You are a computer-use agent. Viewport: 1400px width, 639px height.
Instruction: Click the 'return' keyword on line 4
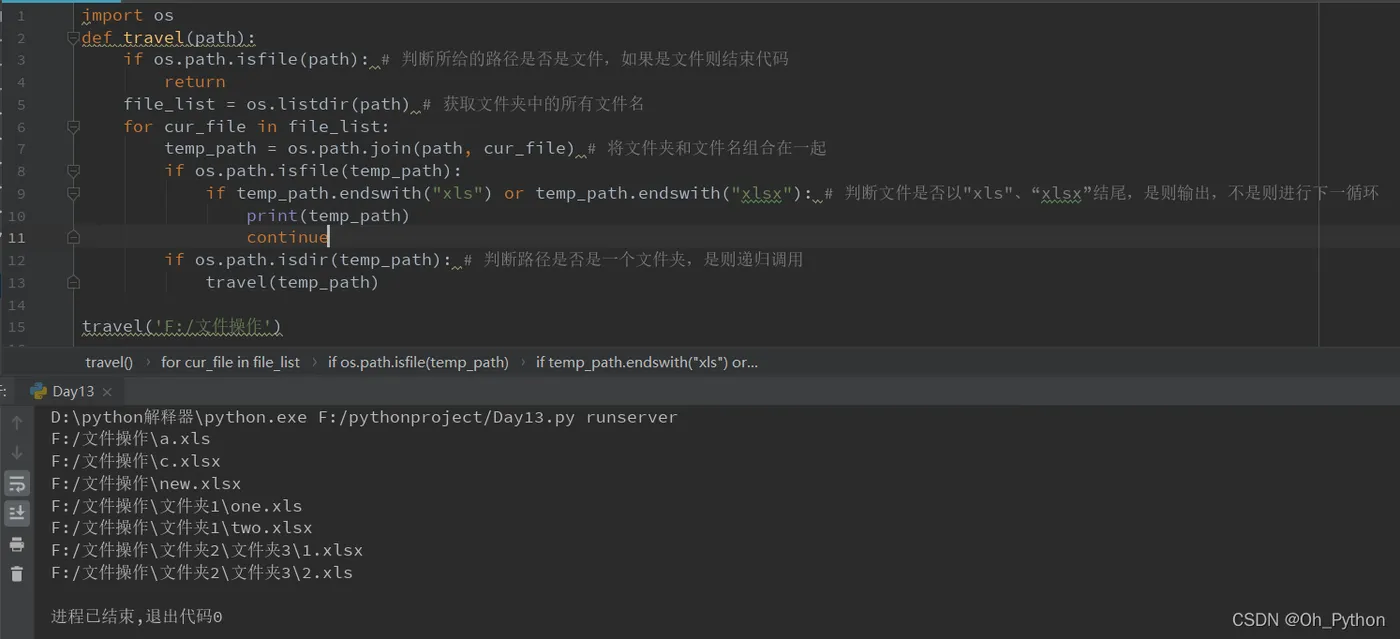(195, 82)
